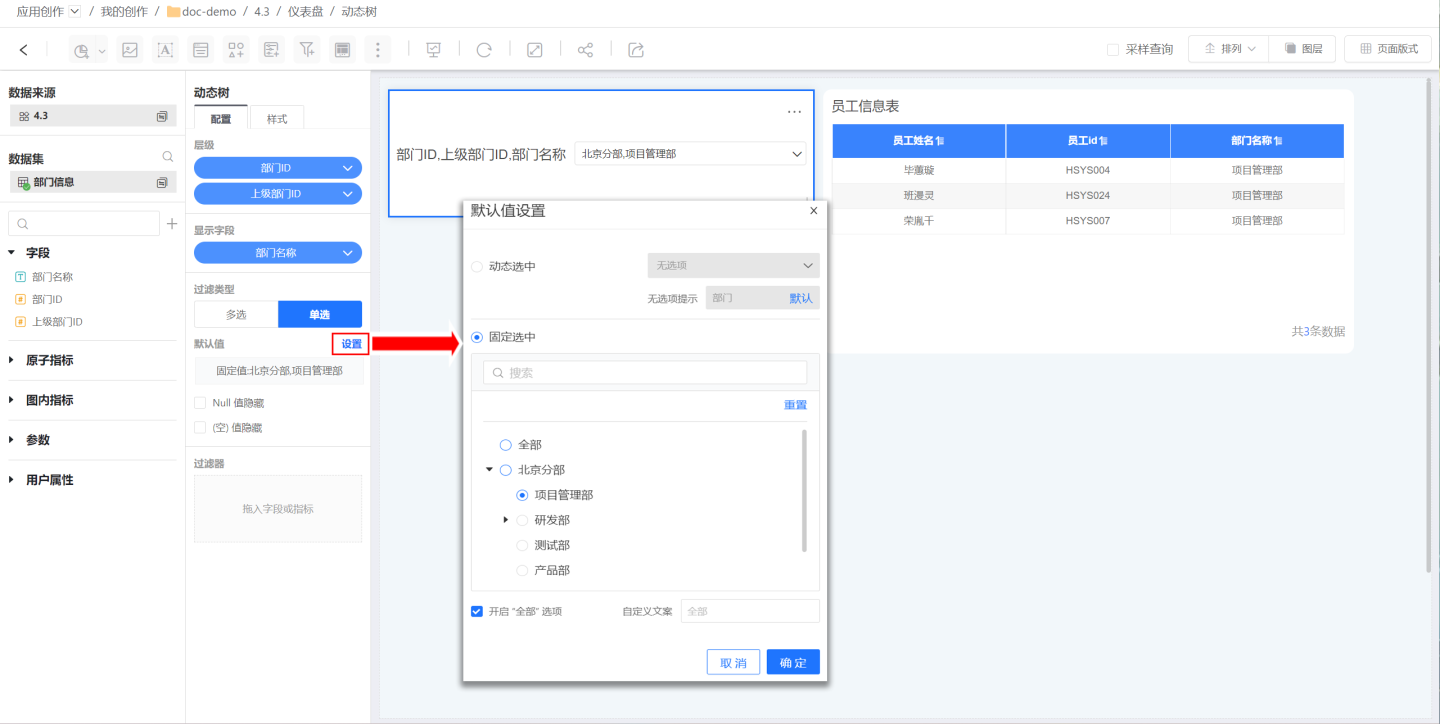Search the dataset with the magnifier icon

pos(168,158)
